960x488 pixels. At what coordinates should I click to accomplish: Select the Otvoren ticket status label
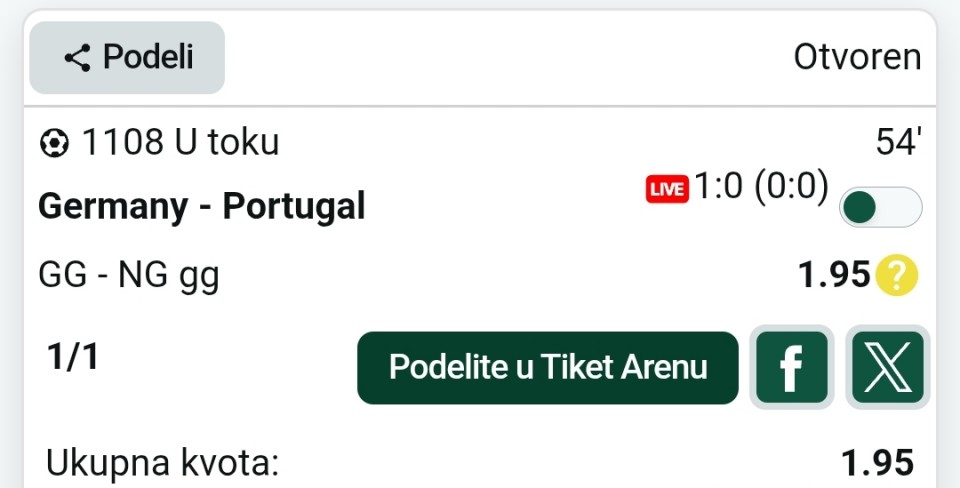(857, 57)
